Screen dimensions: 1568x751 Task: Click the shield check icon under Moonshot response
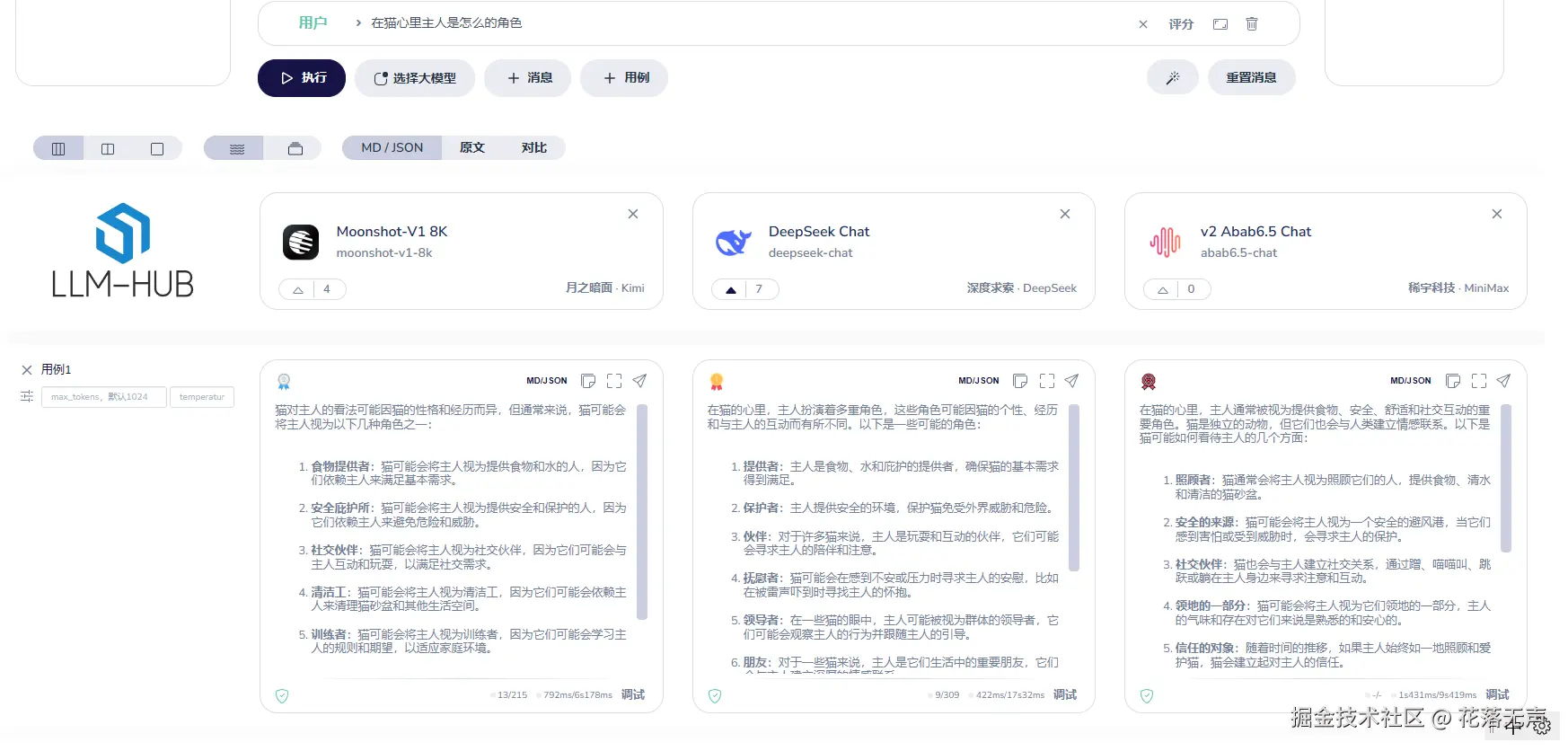point(282,696)
